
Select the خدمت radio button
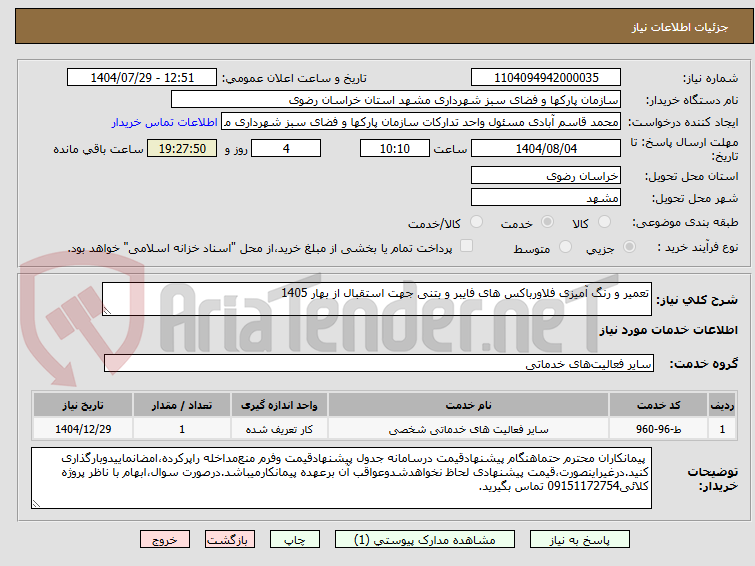(547, 222)
